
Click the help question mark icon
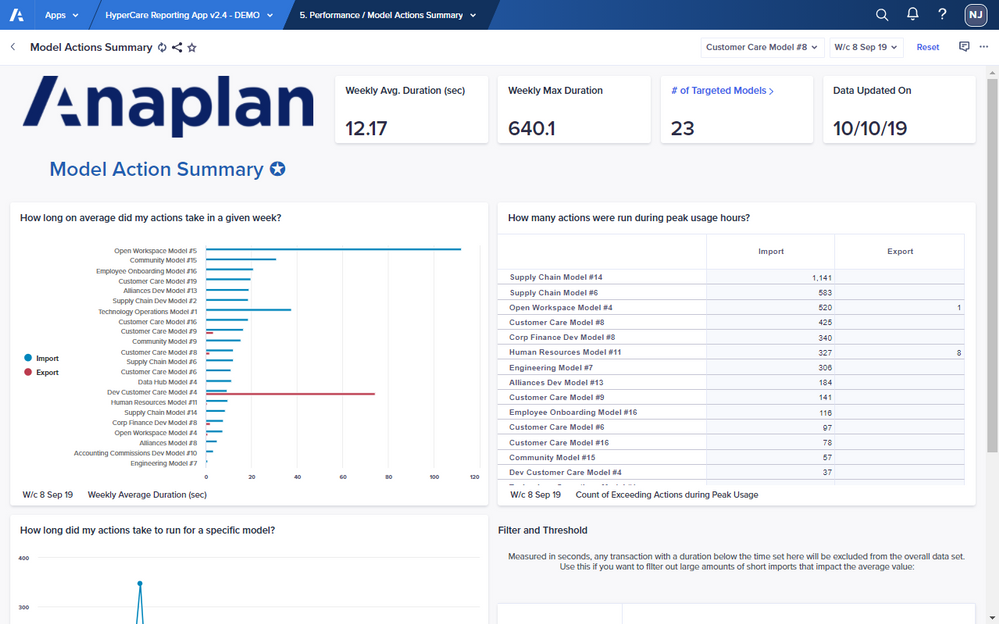pos(942,15)
